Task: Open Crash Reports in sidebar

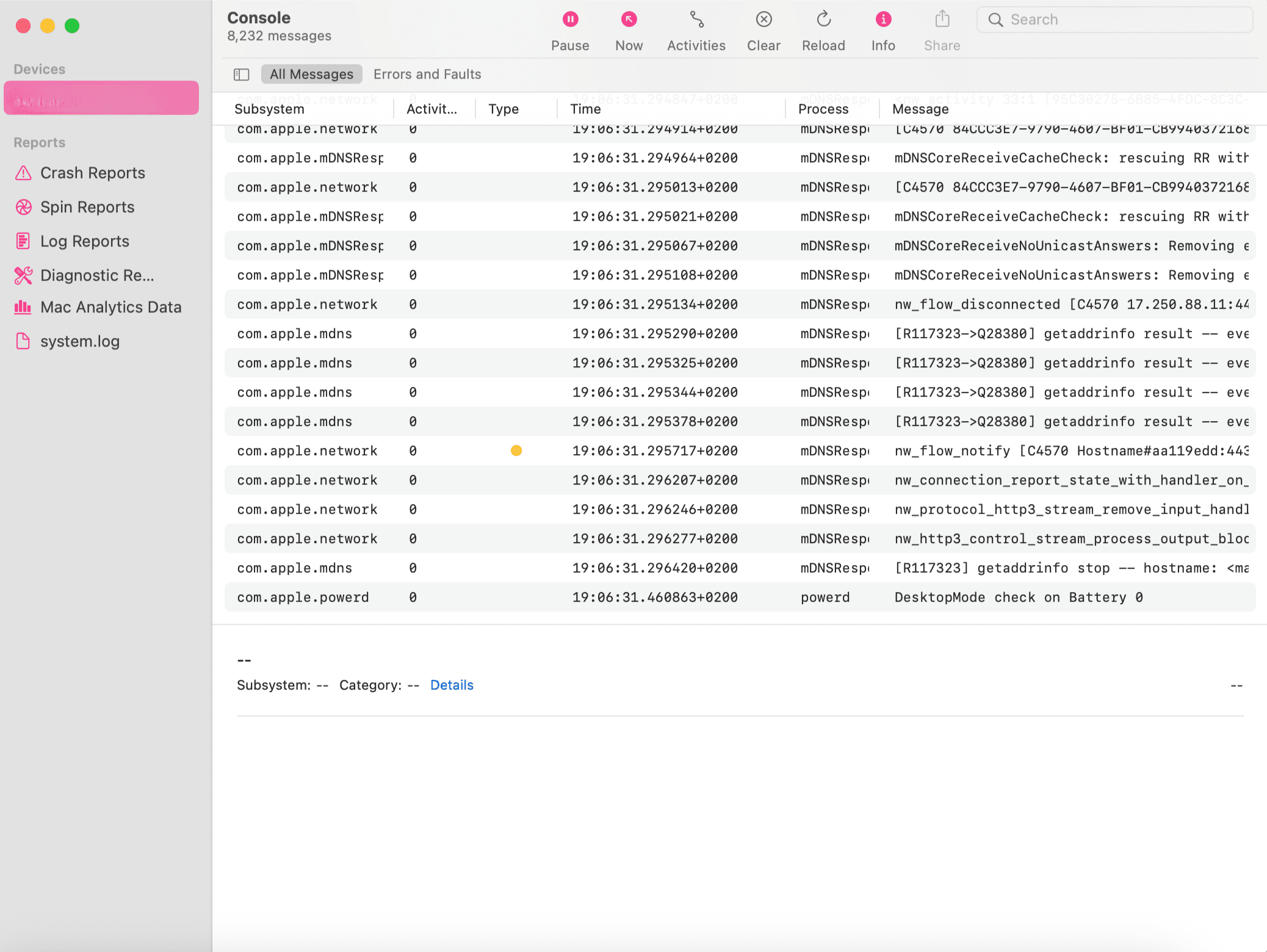Action: point(92,173)
